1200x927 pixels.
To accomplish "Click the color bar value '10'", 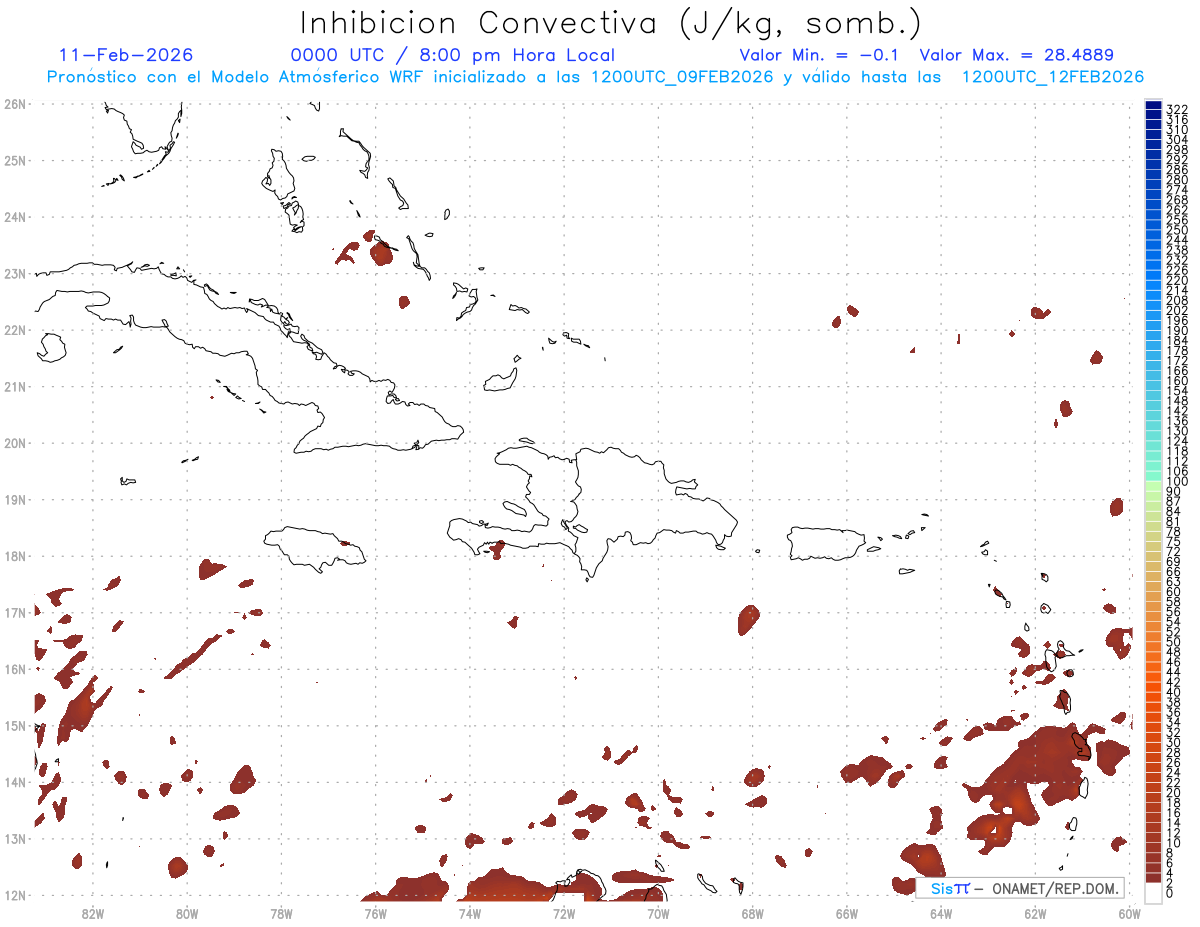I will [x=1174, y=843].
